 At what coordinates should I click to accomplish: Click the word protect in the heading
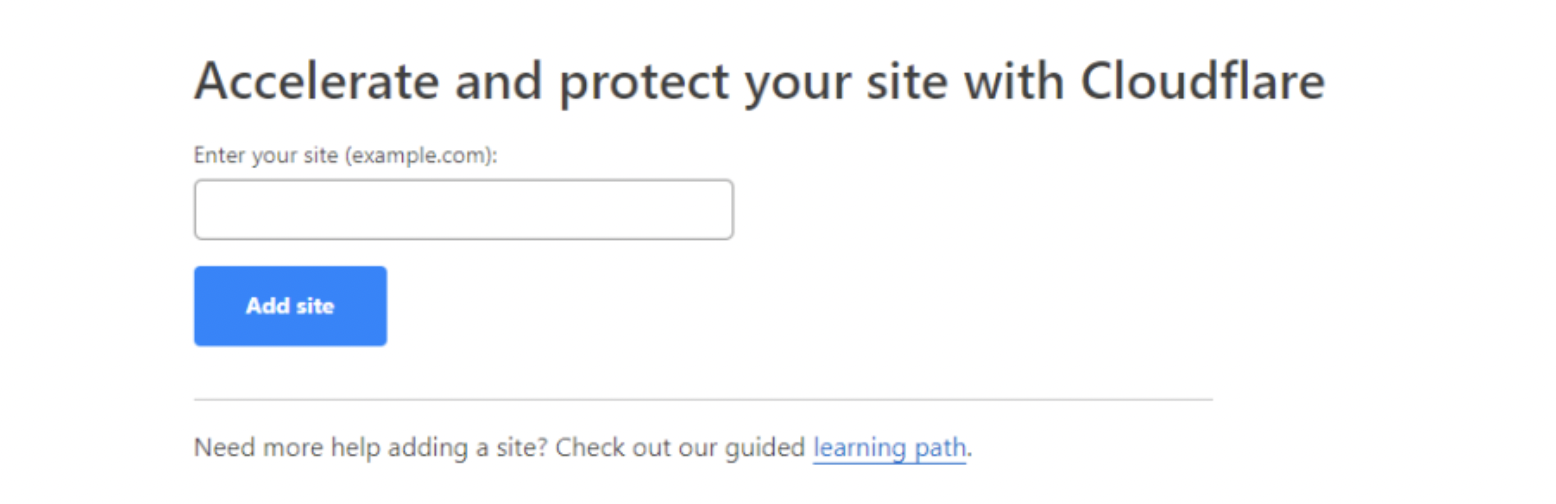(645, 84)
